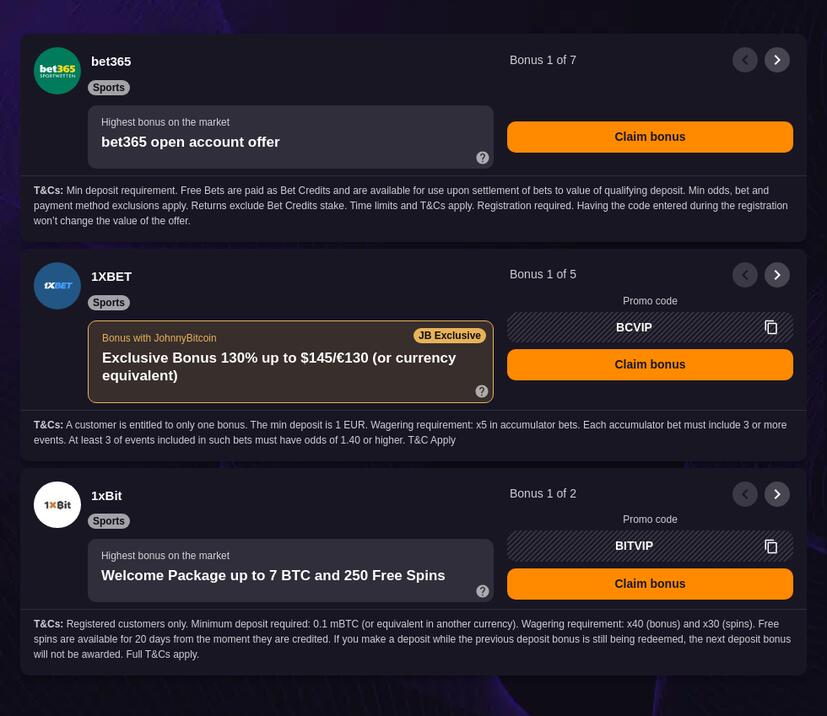Image resolution: width=827 pixels, height=716 pixels.
Task: Copy the BITVIP promo code
Action: [770, 546]
